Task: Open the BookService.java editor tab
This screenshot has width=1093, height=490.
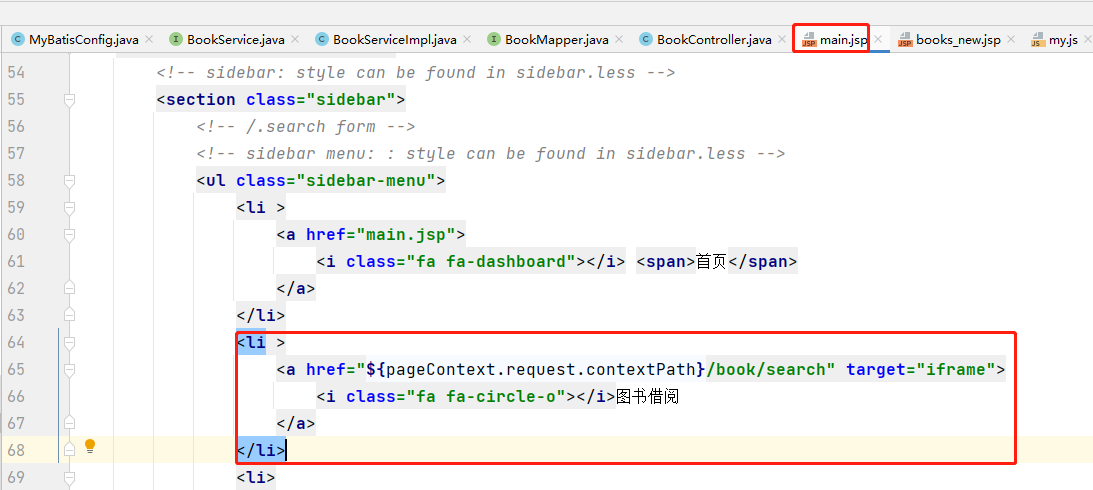Action: click(x=236, y=40)
